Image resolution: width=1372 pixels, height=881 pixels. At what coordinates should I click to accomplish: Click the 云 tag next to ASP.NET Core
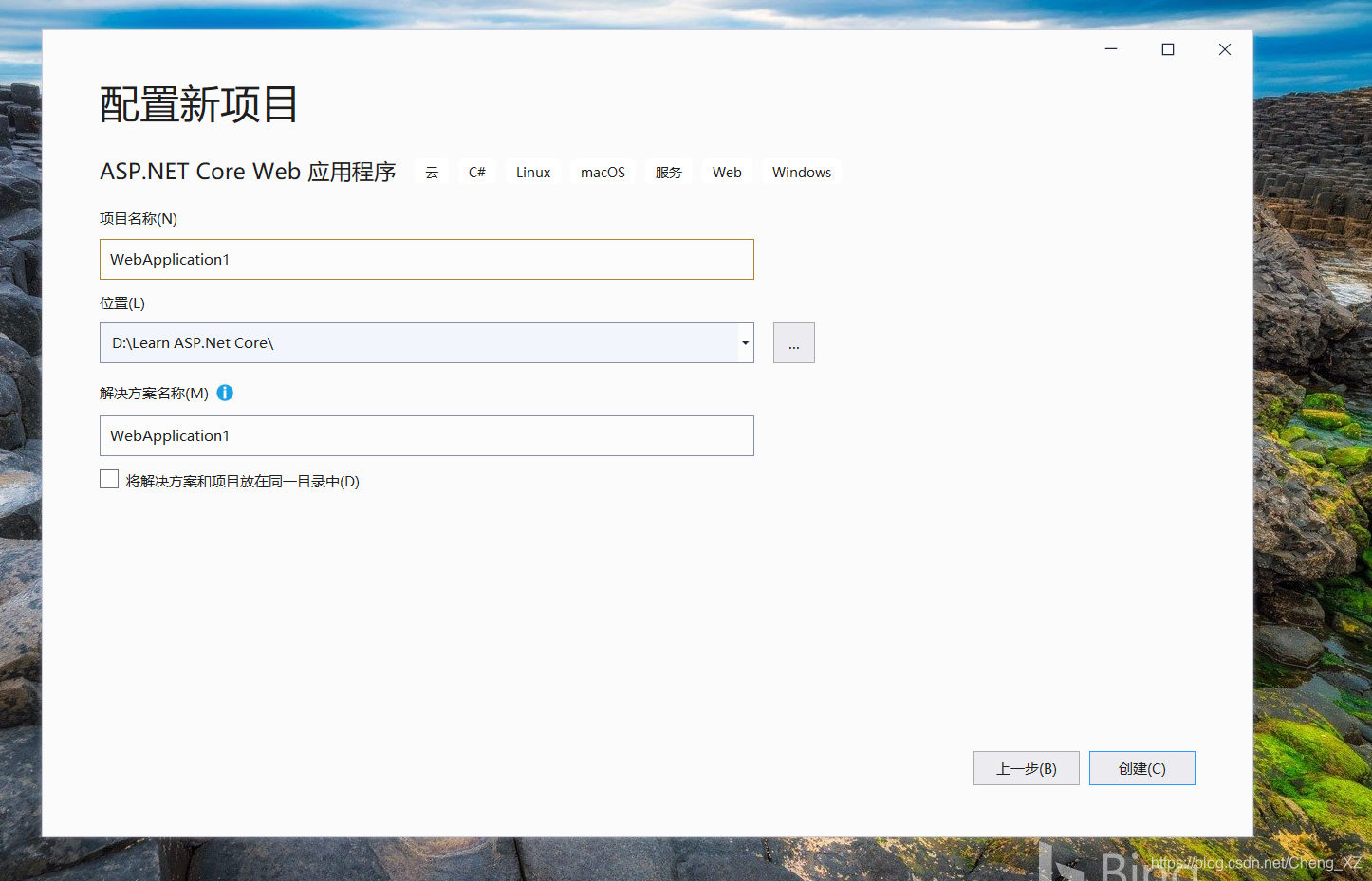tap(432, 172)
